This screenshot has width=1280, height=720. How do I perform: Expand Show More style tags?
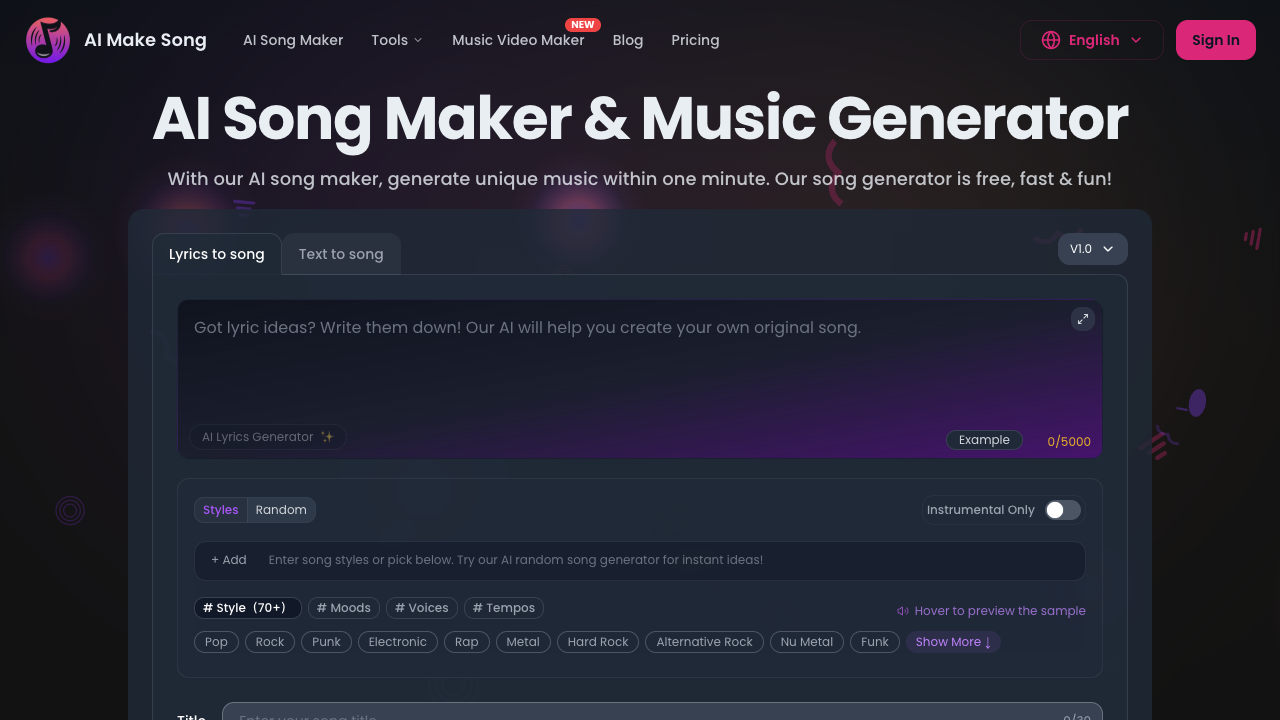coord(952,642)
